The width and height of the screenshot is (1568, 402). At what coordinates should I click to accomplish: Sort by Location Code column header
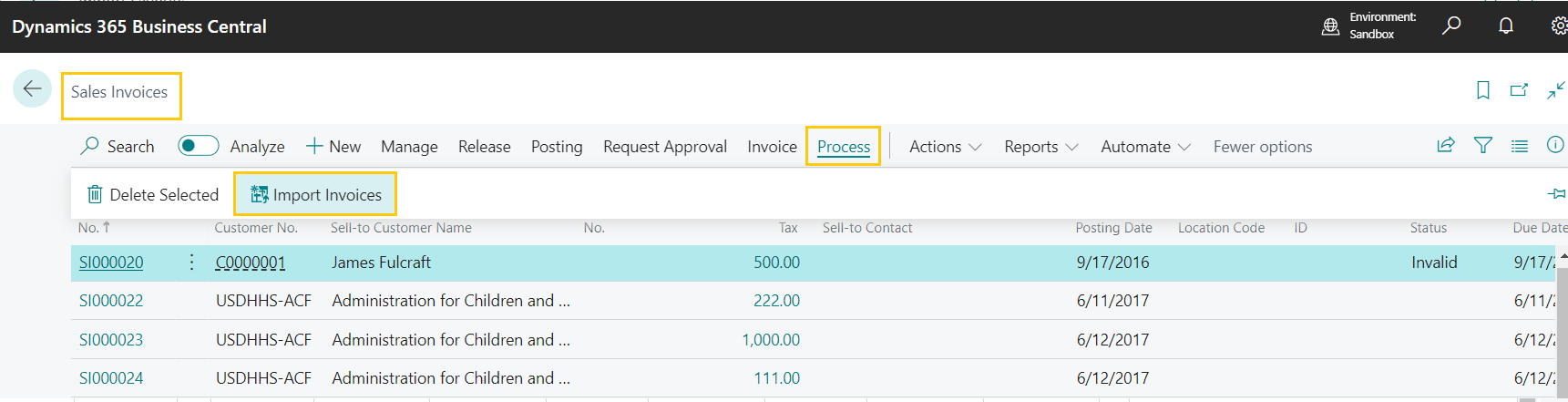(1221, 228)
